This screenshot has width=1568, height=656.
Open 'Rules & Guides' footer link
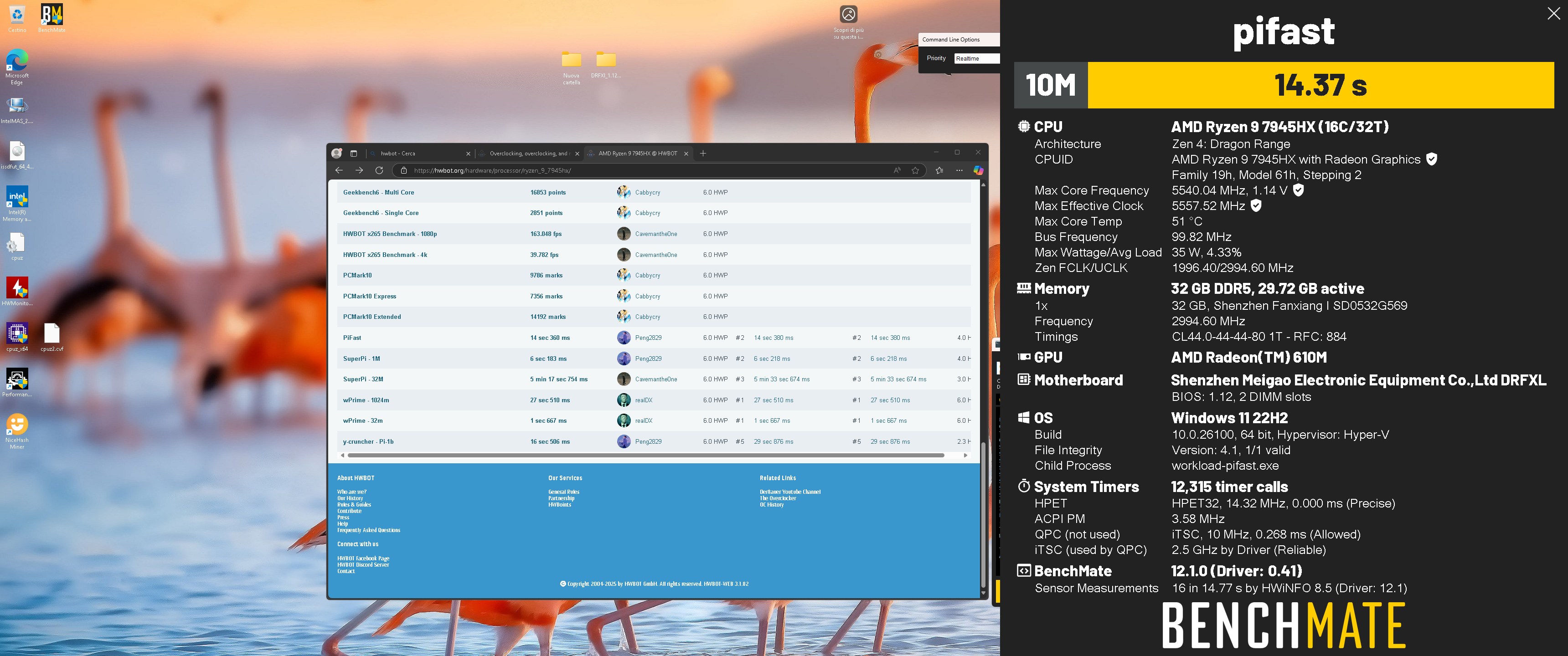[354, 504]
